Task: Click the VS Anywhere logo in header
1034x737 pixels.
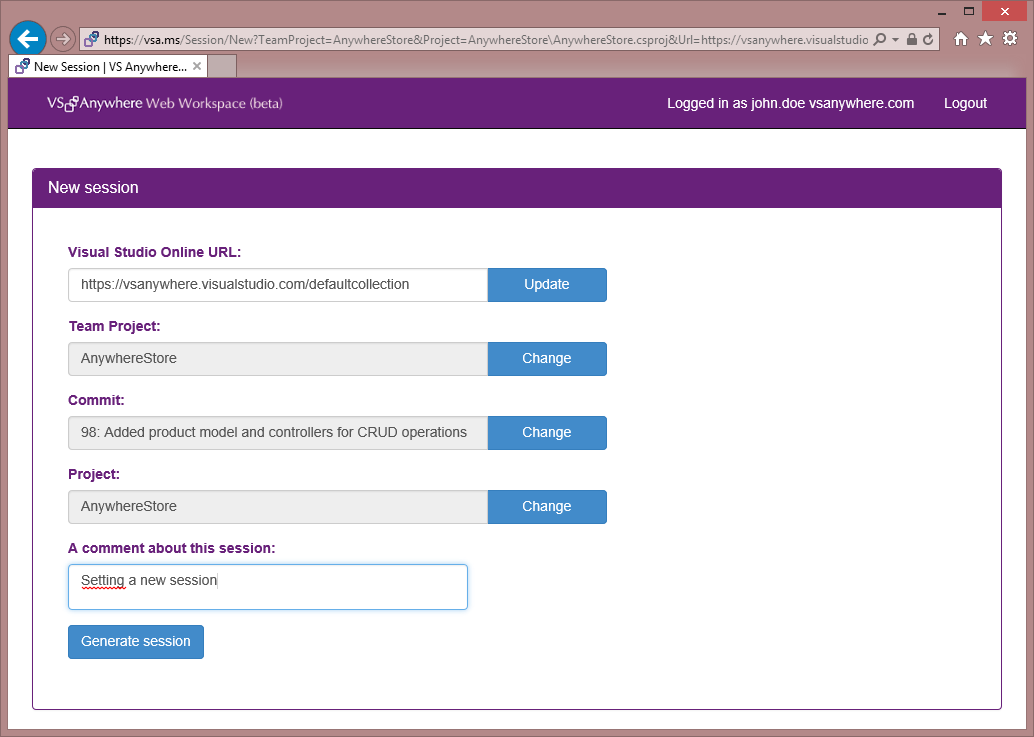Action: [x=164, y=103]
